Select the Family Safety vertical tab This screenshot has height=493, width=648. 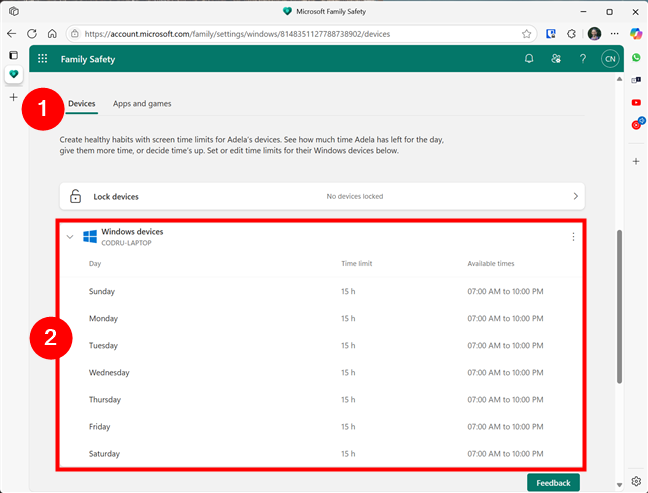(14, 74)
